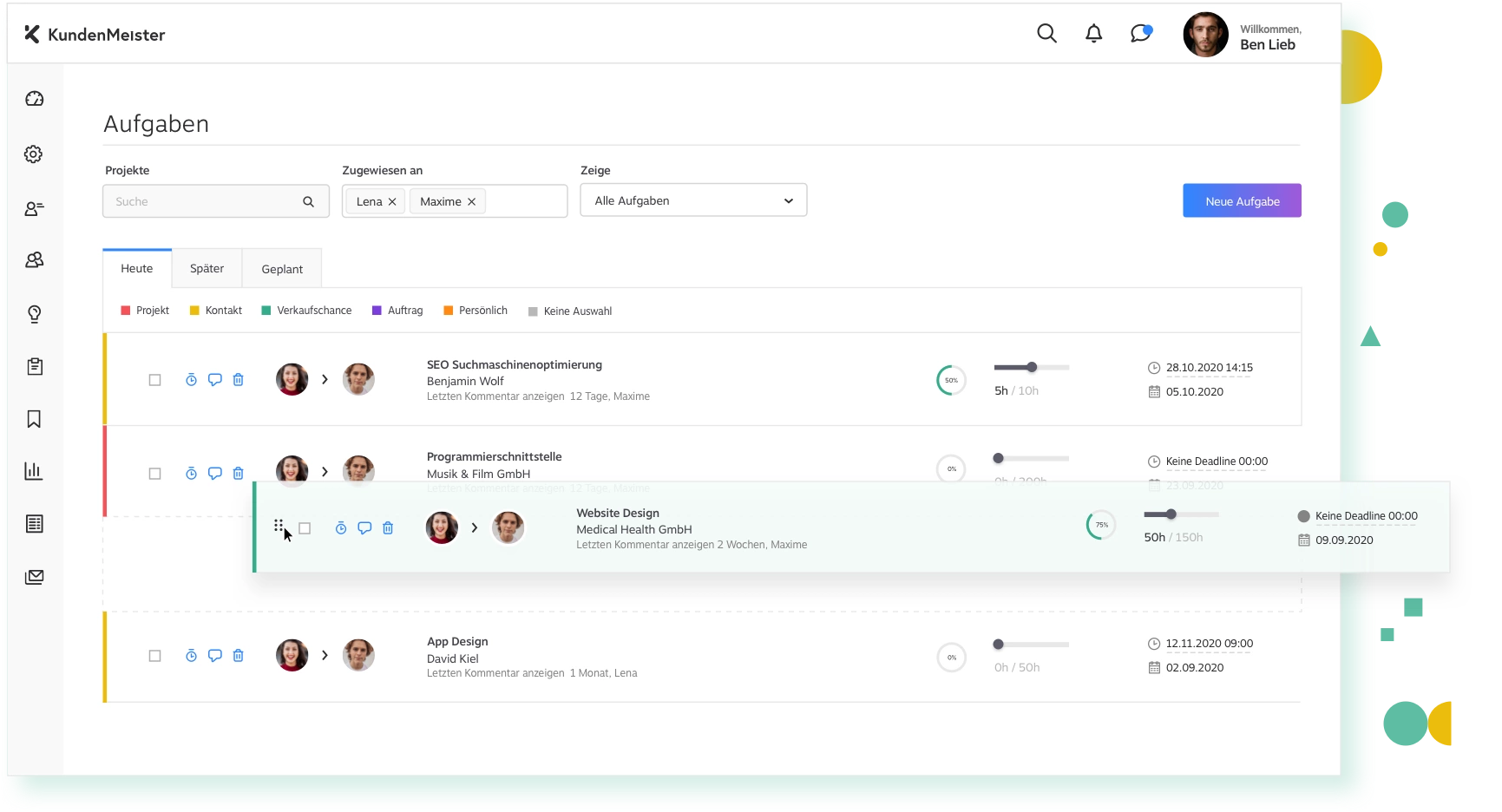Viewport: 1502px width, 812px height.
Task: Remove Lena from assigned filter
Action: click(x=392, y=201)
